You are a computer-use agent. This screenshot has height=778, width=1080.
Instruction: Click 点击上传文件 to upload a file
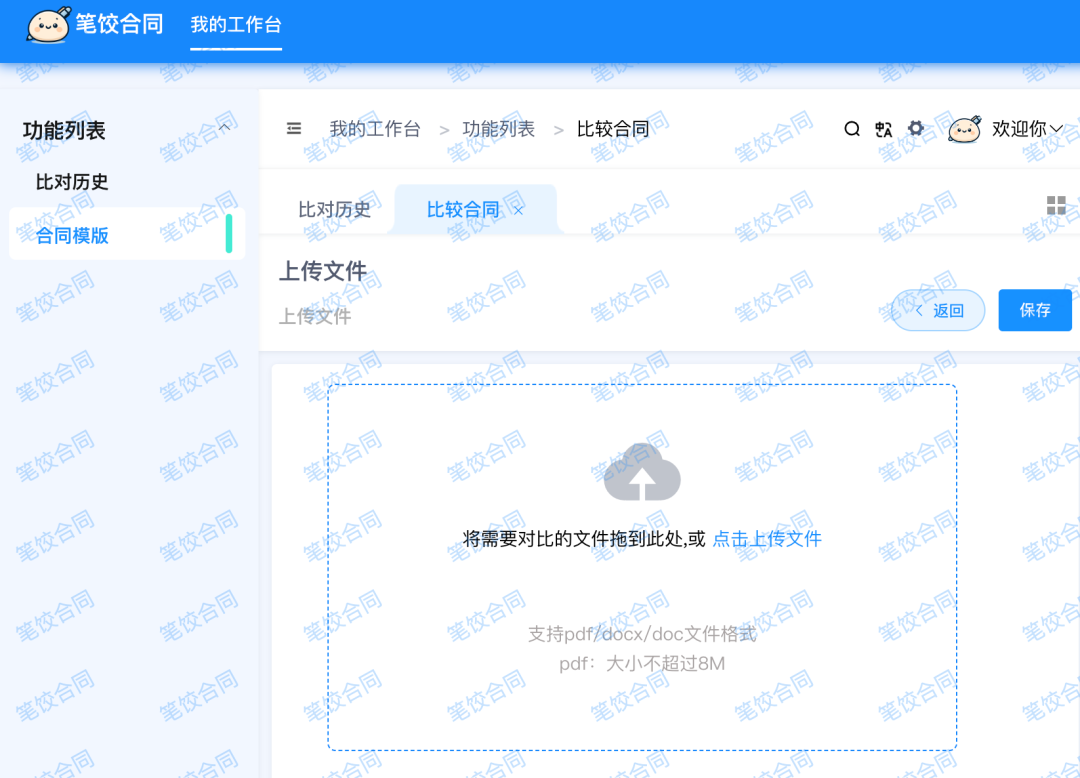766,538
